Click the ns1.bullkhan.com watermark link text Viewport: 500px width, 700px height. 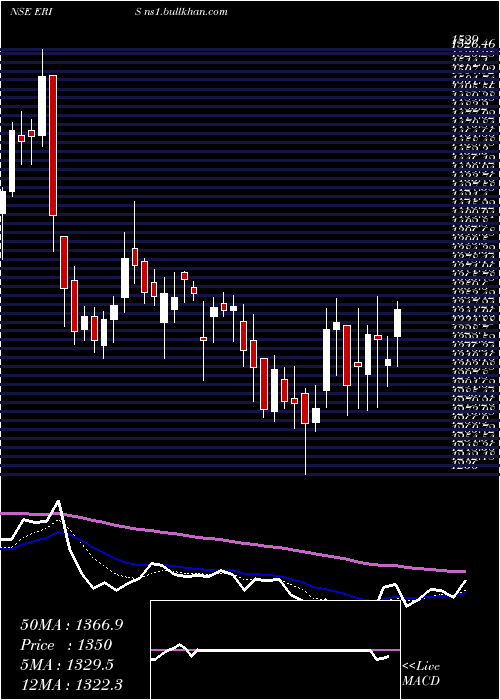[187, 12]
